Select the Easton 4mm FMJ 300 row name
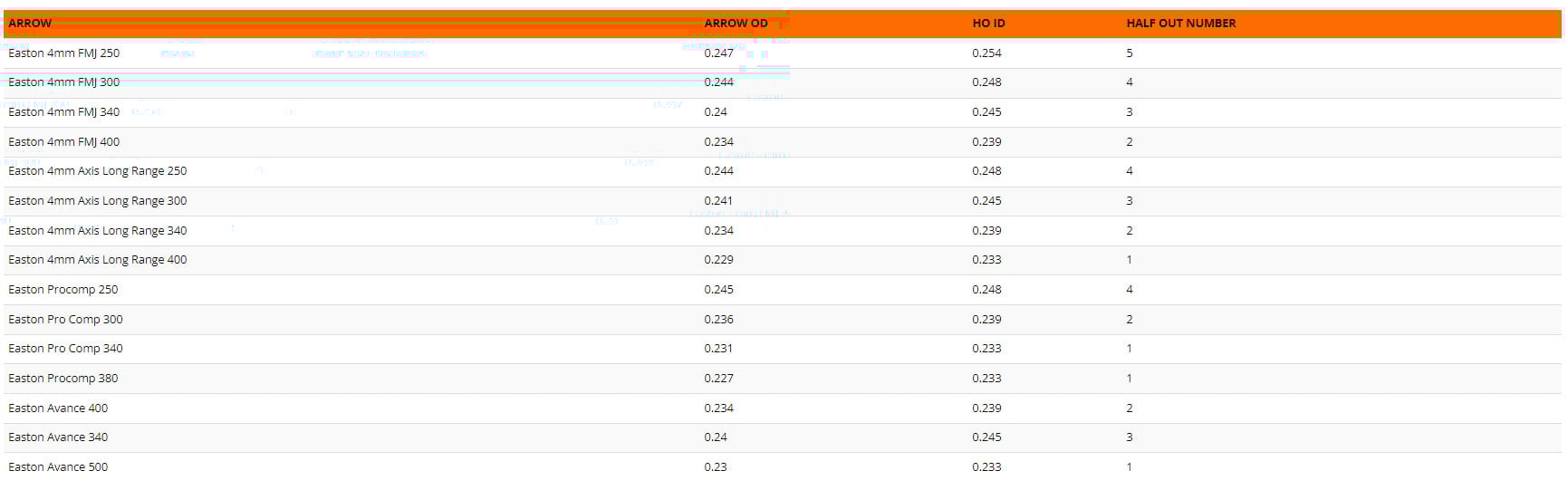The width and height of the screenshot is (1568, 490). [x=63, y=82]
